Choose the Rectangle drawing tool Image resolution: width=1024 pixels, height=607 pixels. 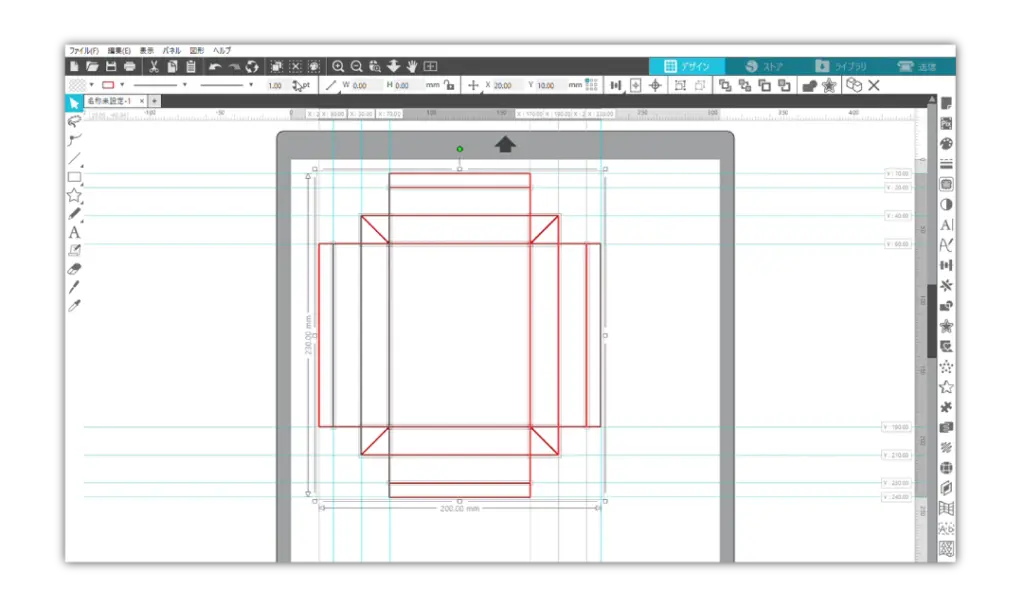pos(74,177)
